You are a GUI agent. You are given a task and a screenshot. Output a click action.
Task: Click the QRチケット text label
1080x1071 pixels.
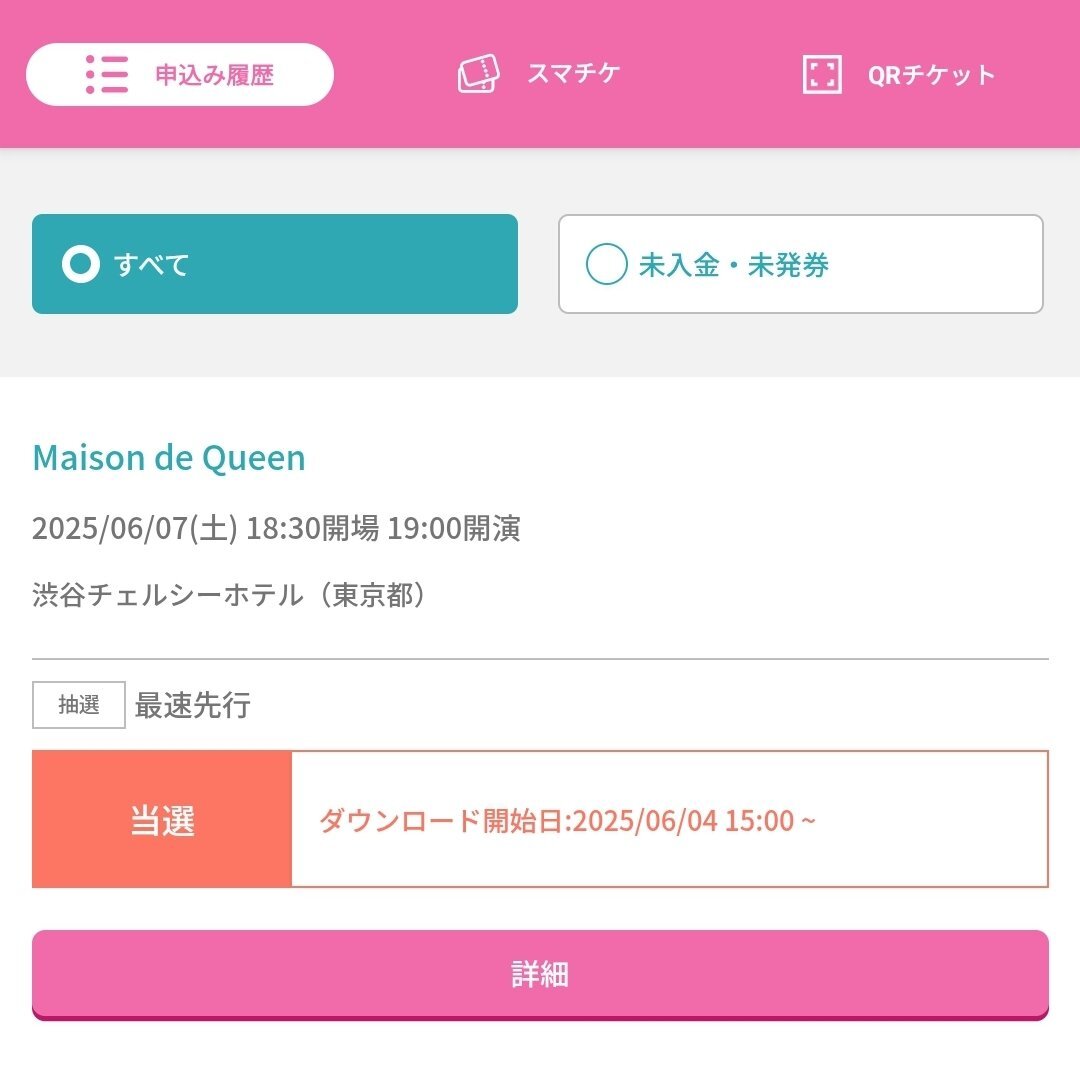click(x=931, y=74)
